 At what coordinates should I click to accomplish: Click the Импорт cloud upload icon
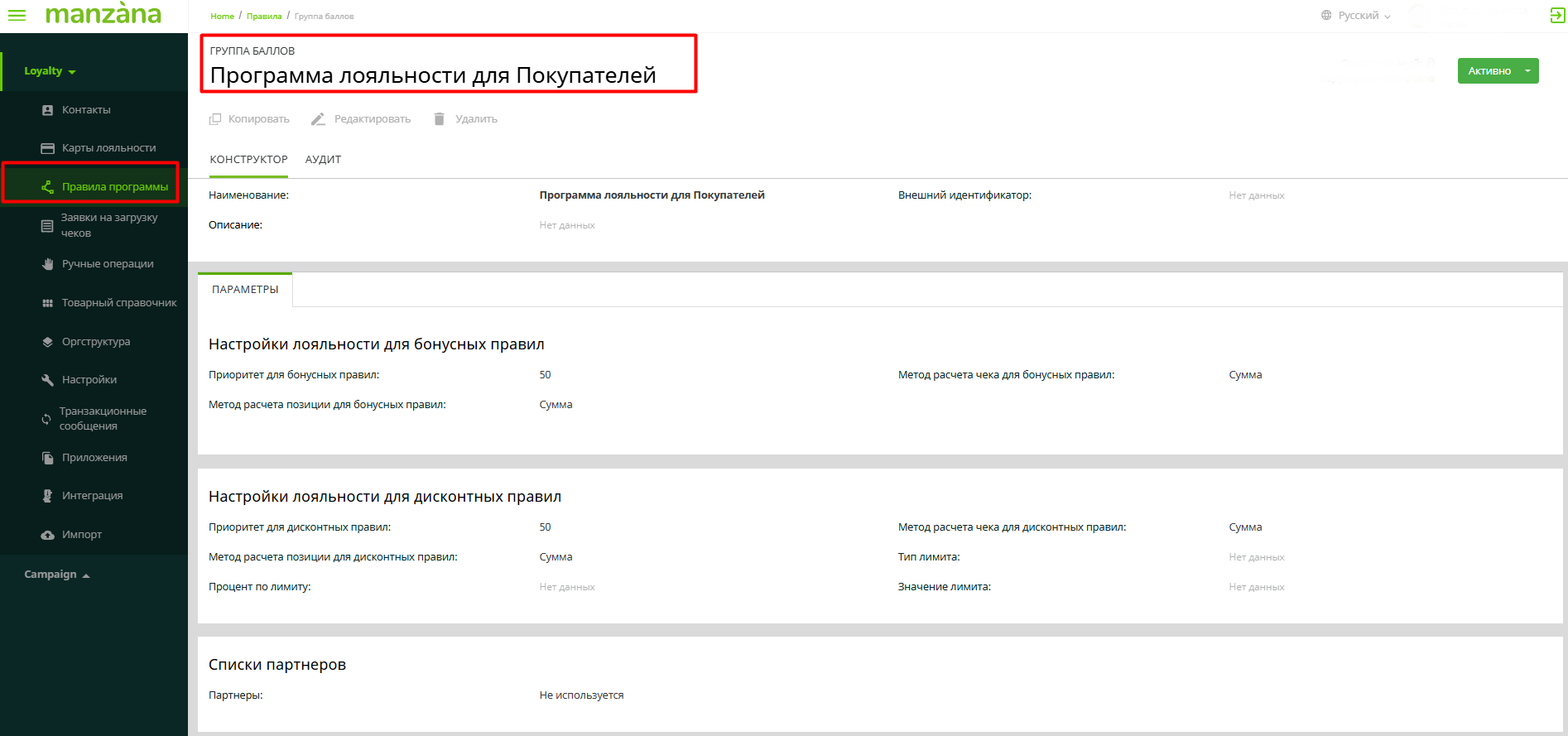(x=47, y=535)
